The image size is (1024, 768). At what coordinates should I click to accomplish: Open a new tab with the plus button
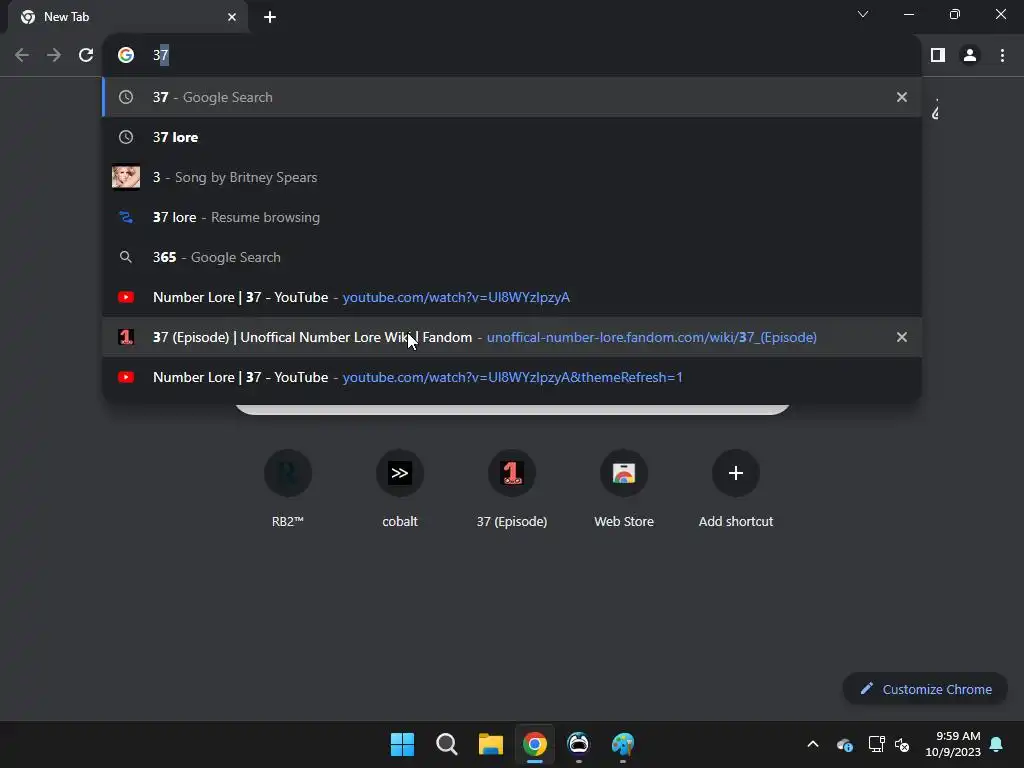pos(270,17)
